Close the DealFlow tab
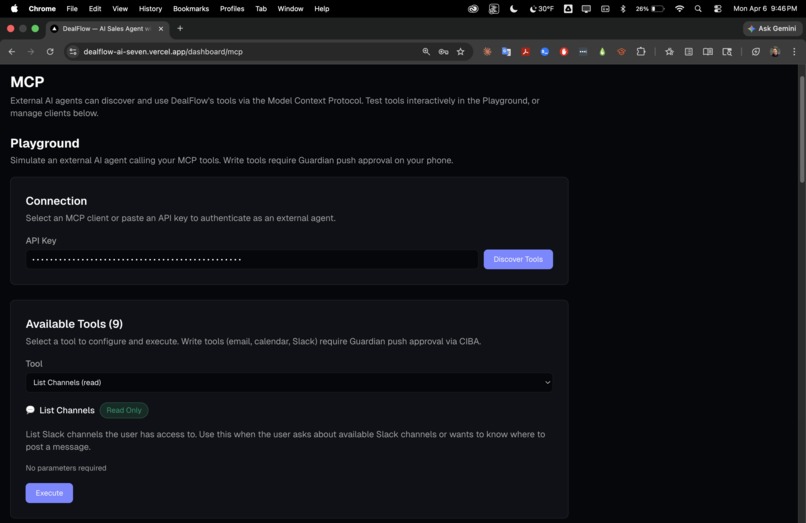 tap(161, 29)
